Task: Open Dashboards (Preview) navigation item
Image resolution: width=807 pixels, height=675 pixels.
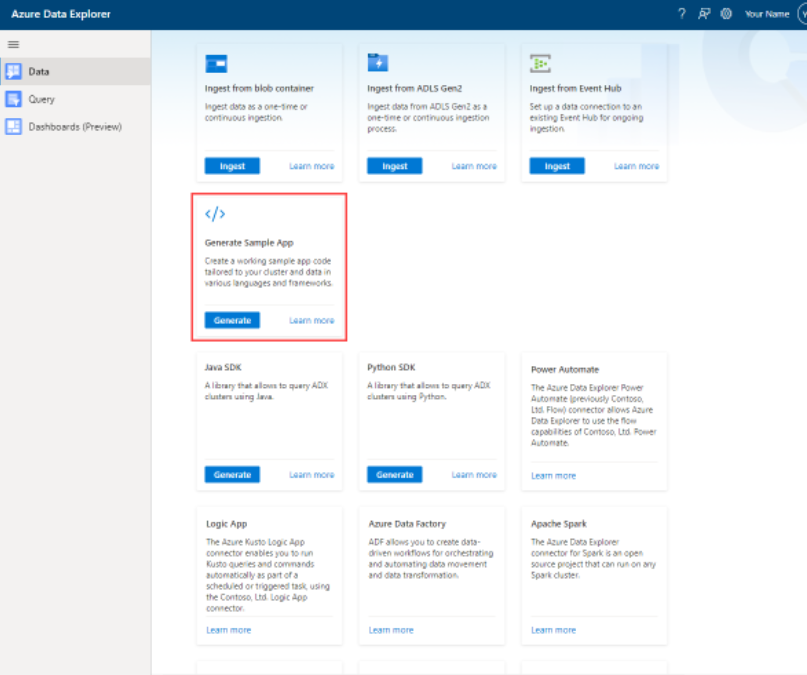Action: pos(76,127)
